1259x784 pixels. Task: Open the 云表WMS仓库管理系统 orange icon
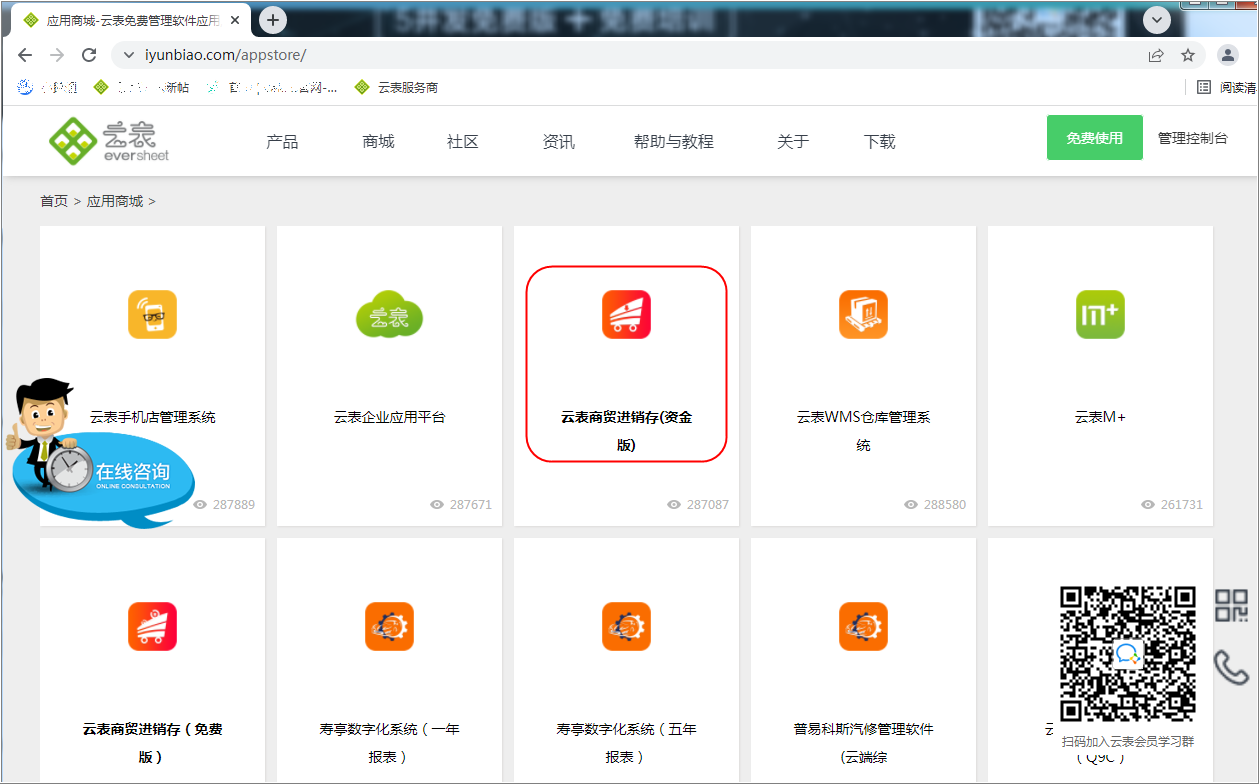[863, 314]
